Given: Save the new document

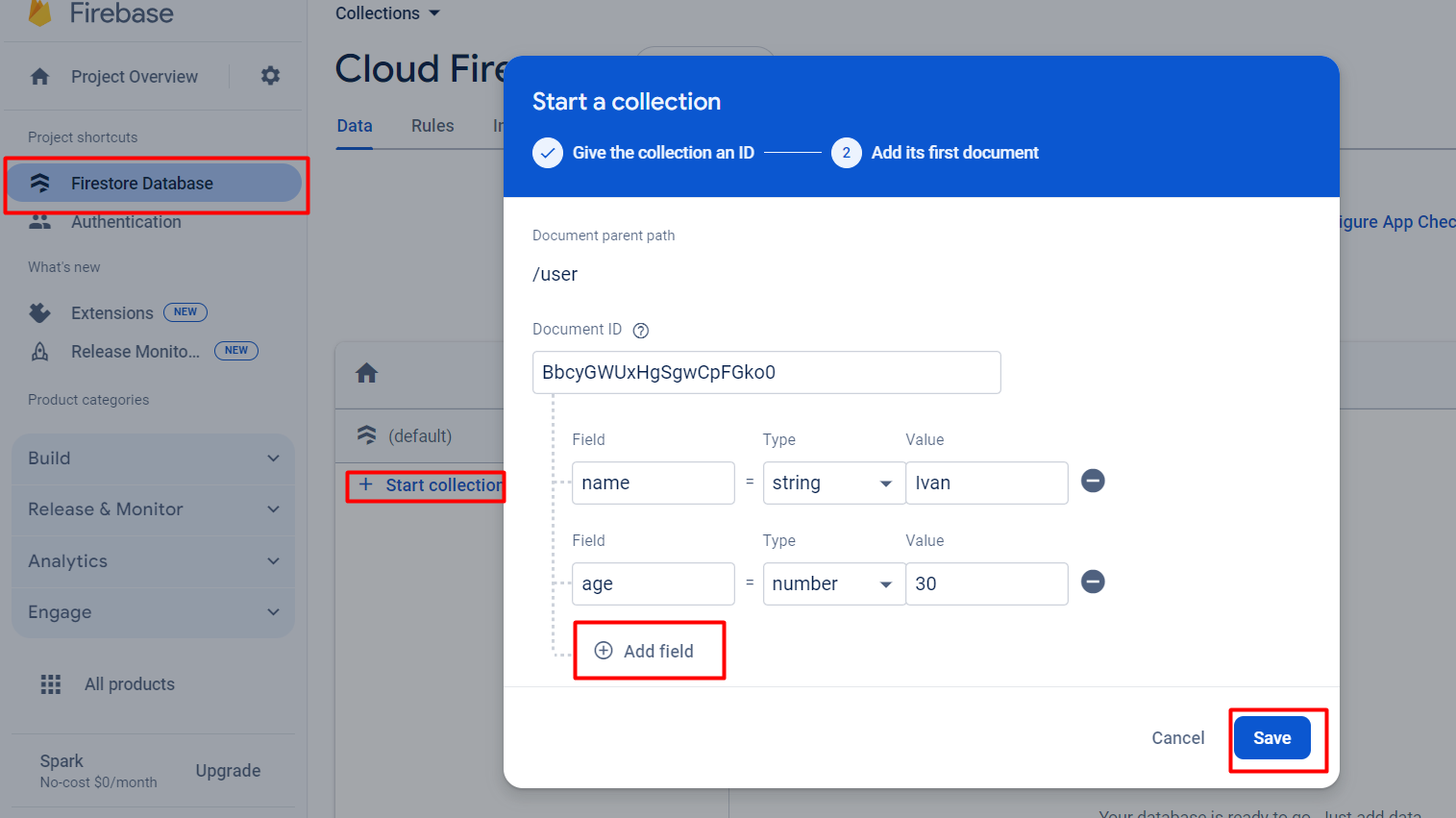Looking at the screenshot, I should click(x=1272, y=738).
